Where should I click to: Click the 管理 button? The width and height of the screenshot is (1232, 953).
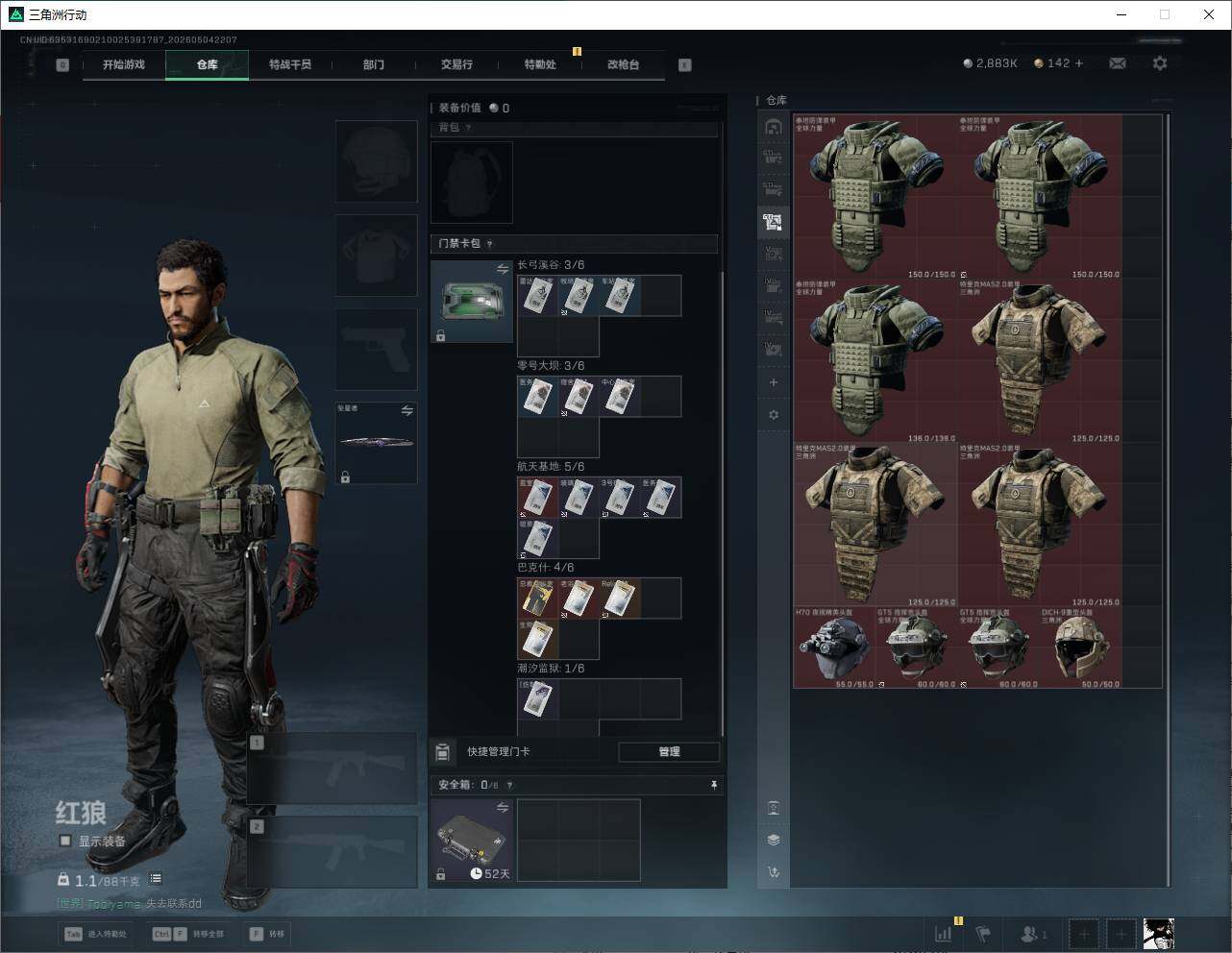(669, 751)
